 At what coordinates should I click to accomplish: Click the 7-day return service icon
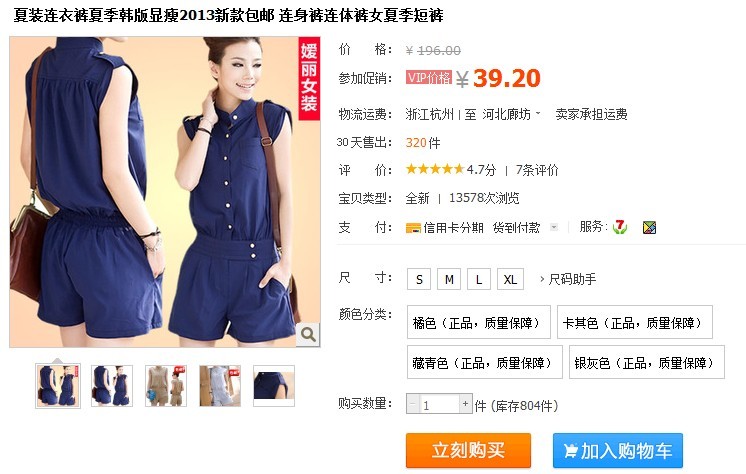coord(619,227)
